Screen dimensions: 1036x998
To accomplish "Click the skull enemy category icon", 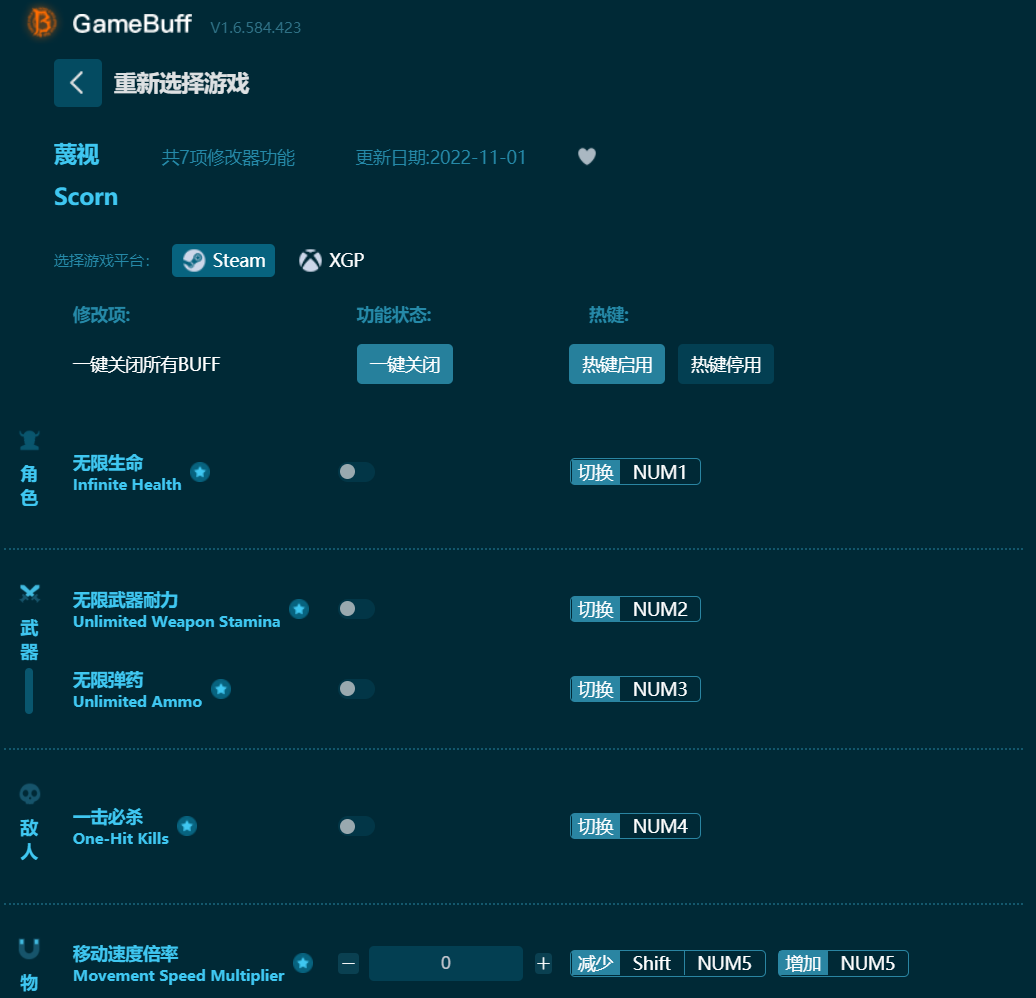I will tap(29, 794).
